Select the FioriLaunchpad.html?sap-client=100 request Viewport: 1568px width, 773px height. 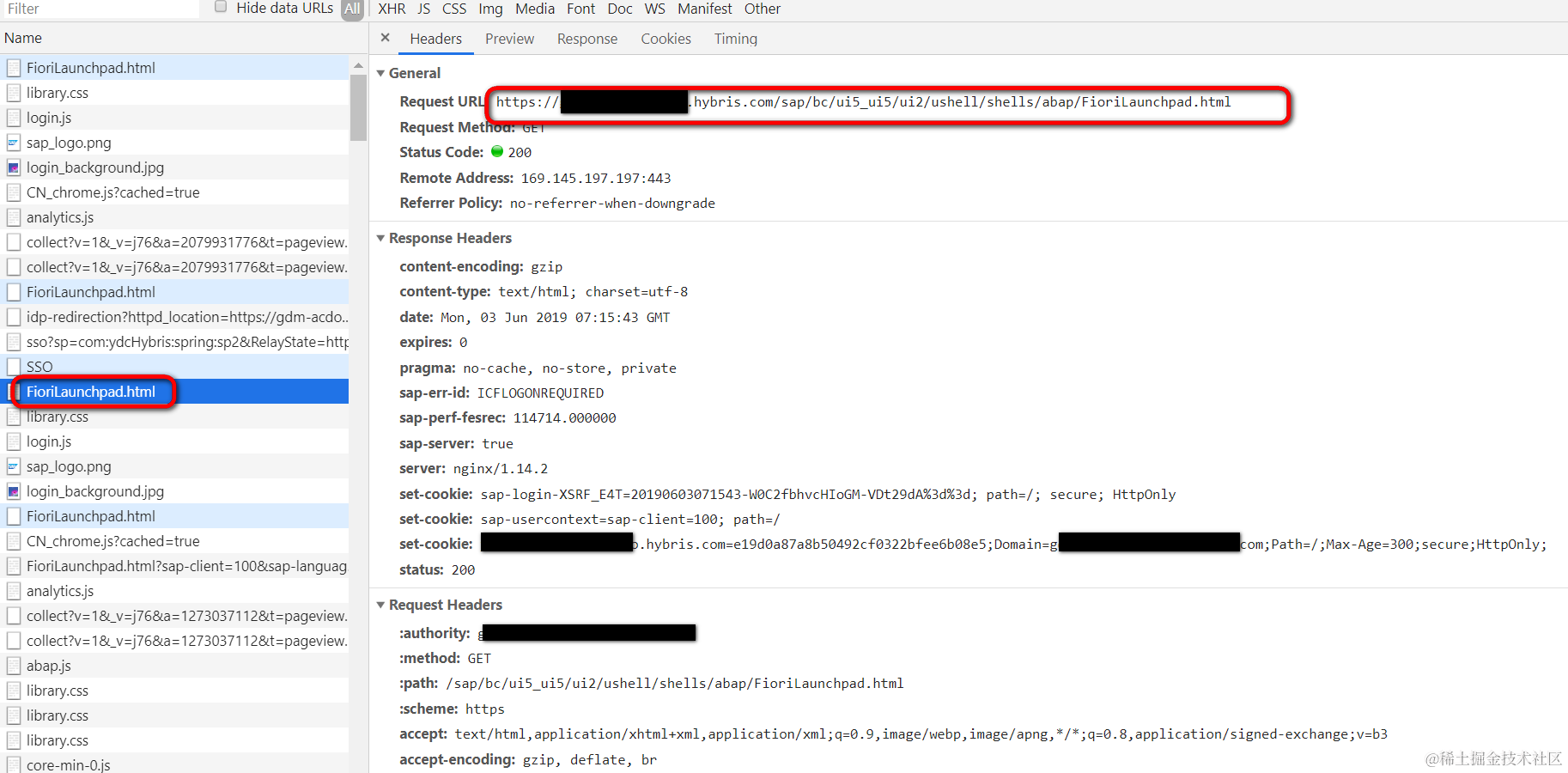[x=175, y=566]
